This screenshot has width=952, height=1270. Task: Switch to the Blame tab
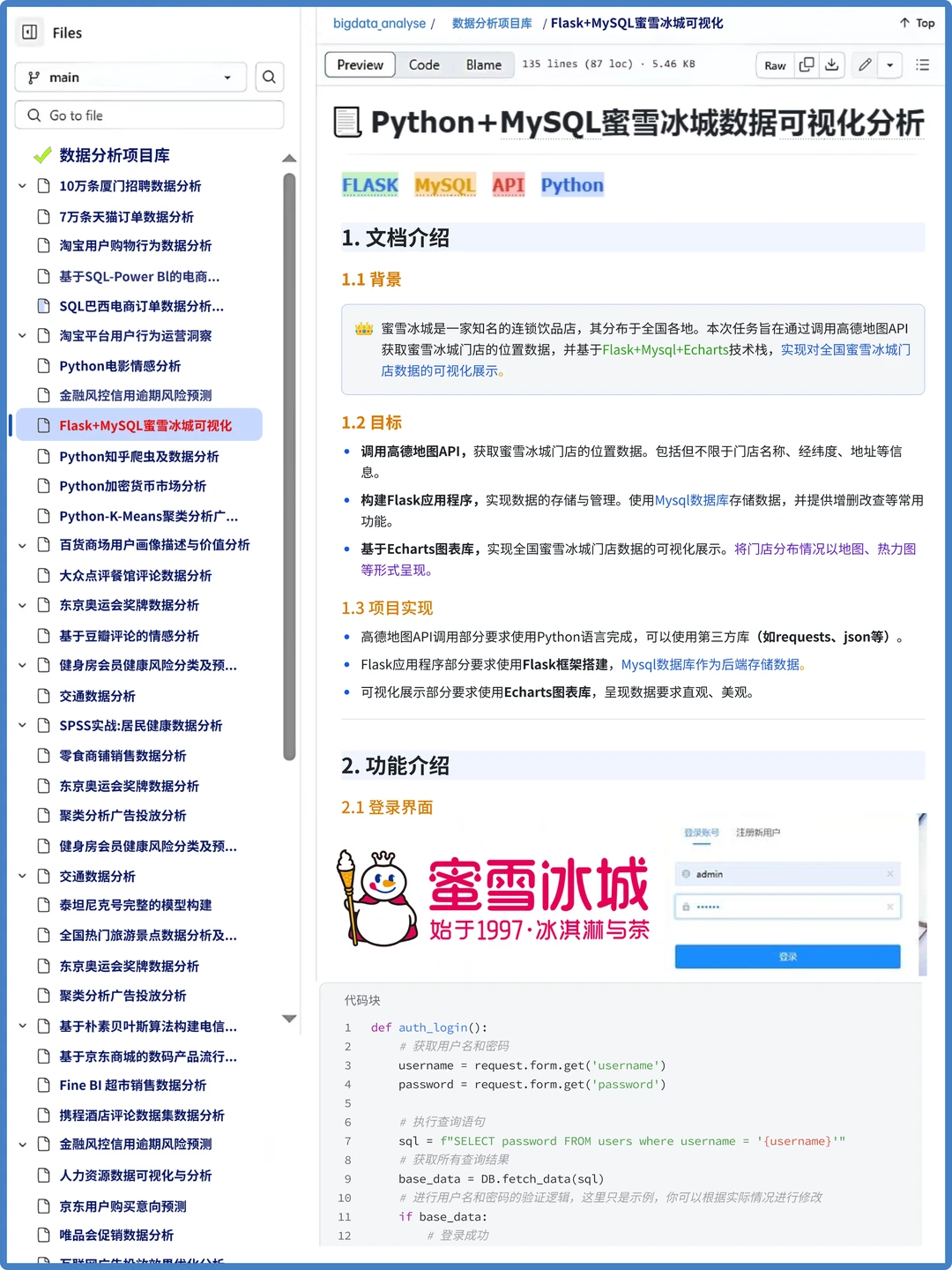point(484,65)
